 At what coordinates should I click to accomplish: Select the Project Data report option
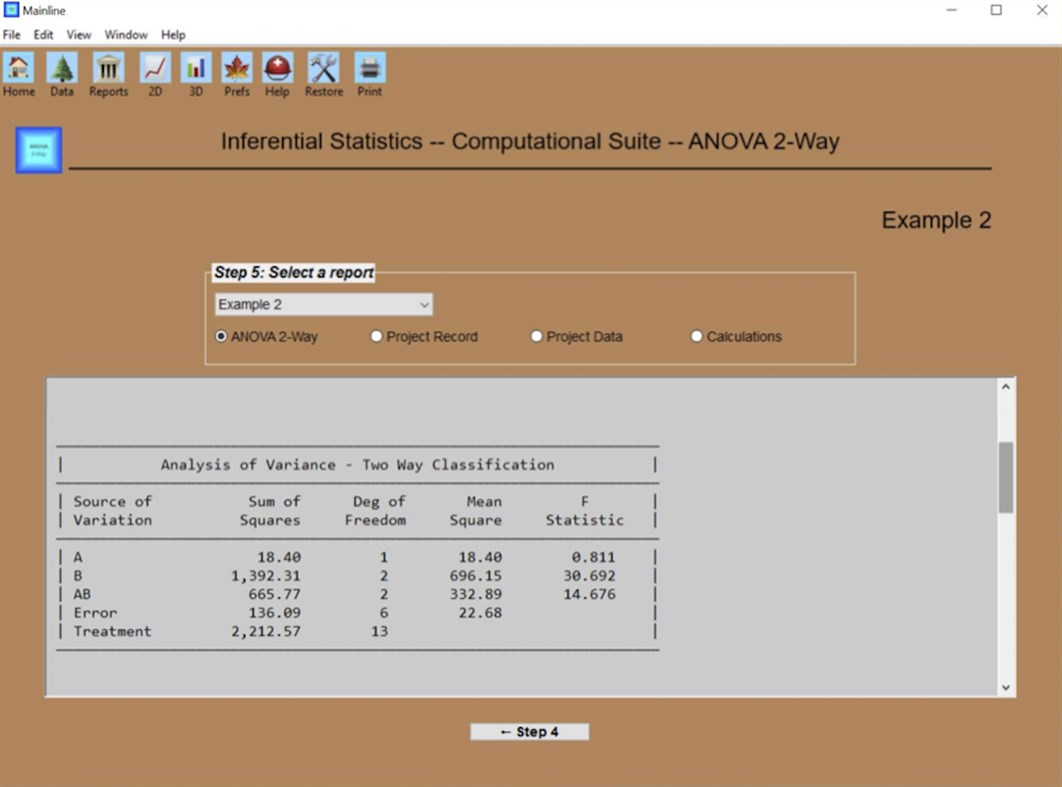click(536, 336)
